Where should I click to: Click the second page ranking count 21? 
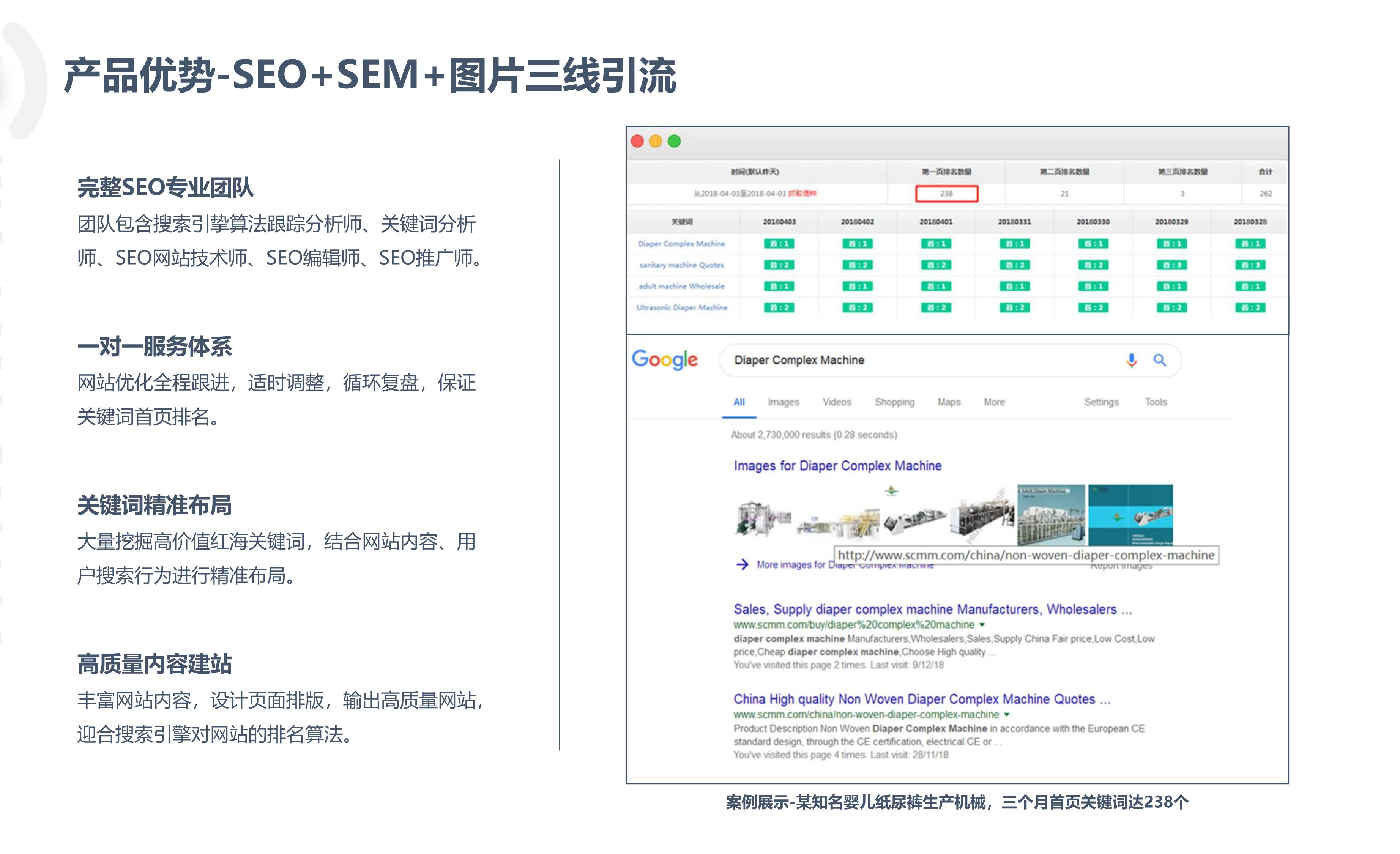point(1064,194)
